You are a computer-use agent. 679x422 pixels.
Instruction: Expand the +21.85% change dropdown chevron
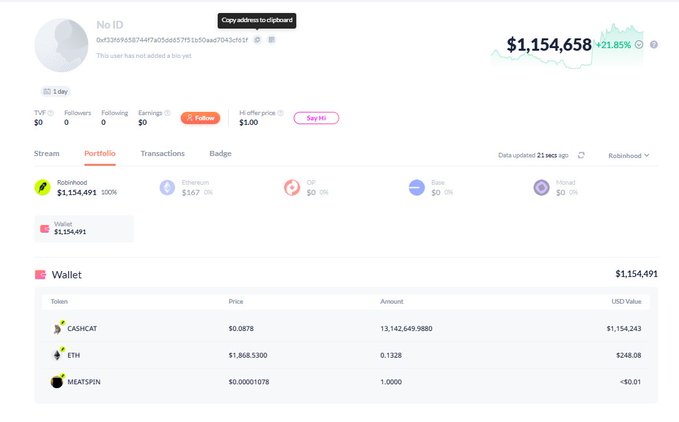[639, 45]
